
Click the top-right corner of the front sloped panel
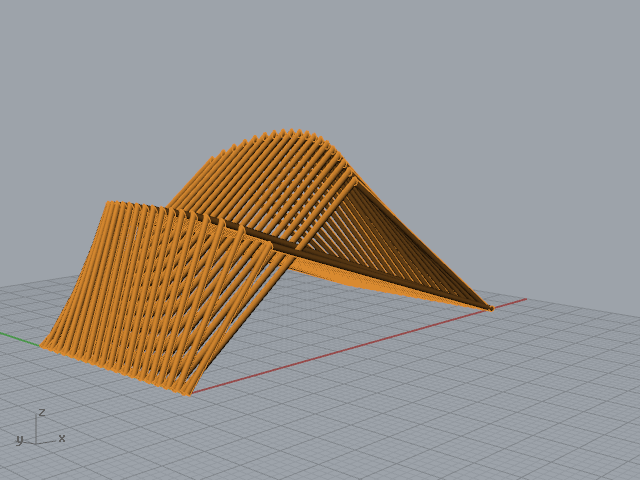[270, 243]
